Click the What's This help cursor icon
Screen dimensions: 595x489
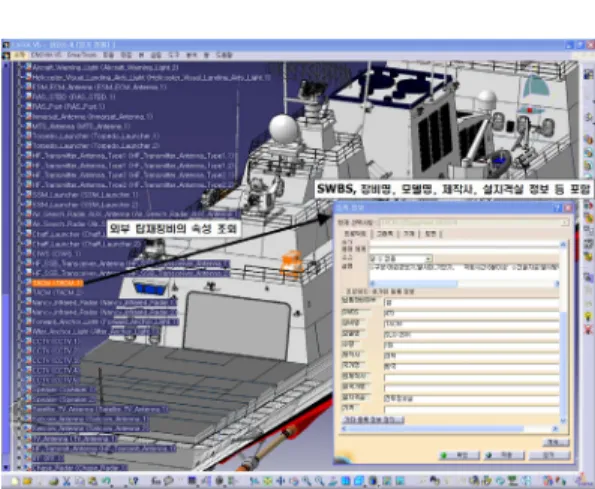point(133,481)
